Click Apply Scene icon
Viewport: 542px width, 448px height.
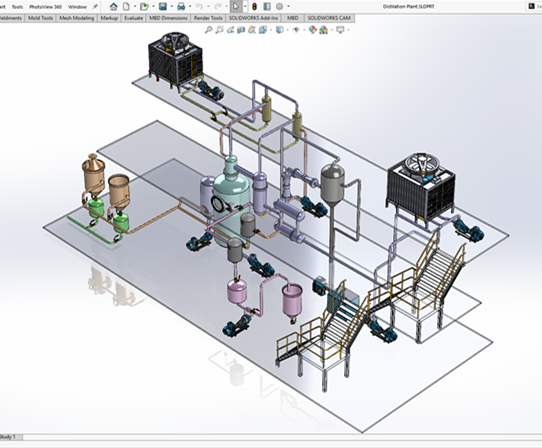[x=324, y=30]
